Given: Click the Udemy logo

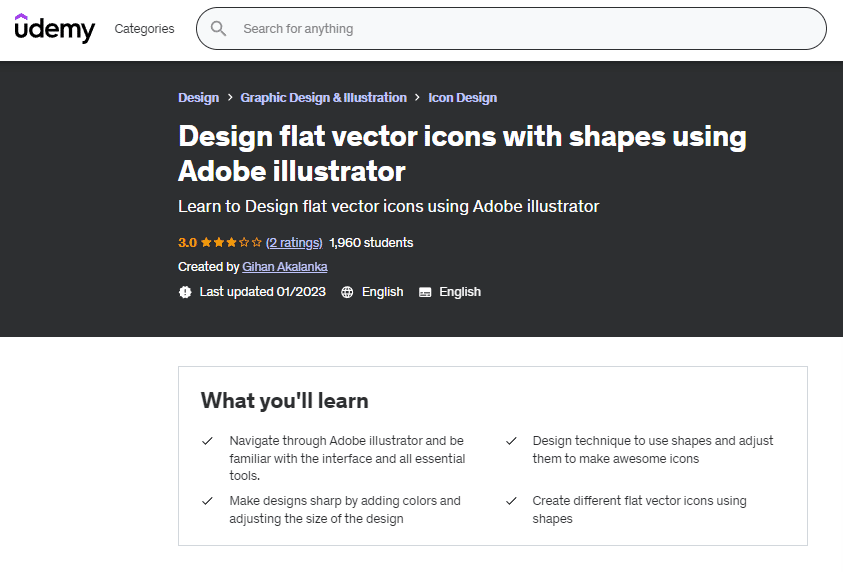Looking at the screenshot, I should pos(55,29).
